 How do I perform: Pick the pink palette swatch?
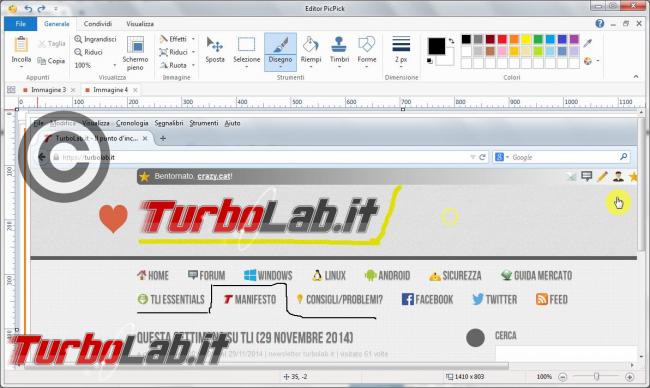coord(502,51)
